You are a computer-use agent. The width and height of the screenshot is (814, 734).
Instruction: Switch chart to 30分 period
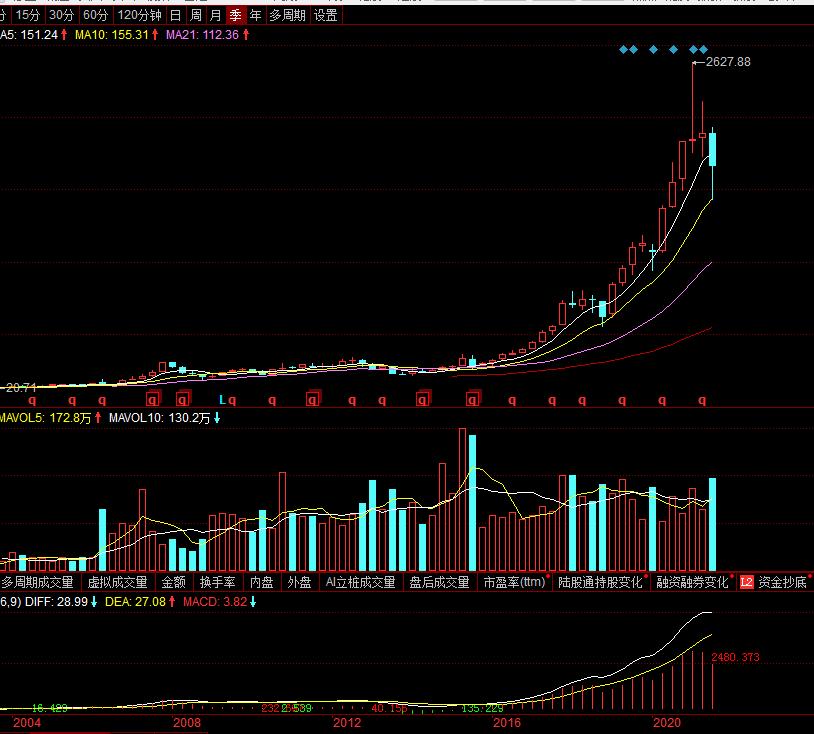(x=61, y=16)
